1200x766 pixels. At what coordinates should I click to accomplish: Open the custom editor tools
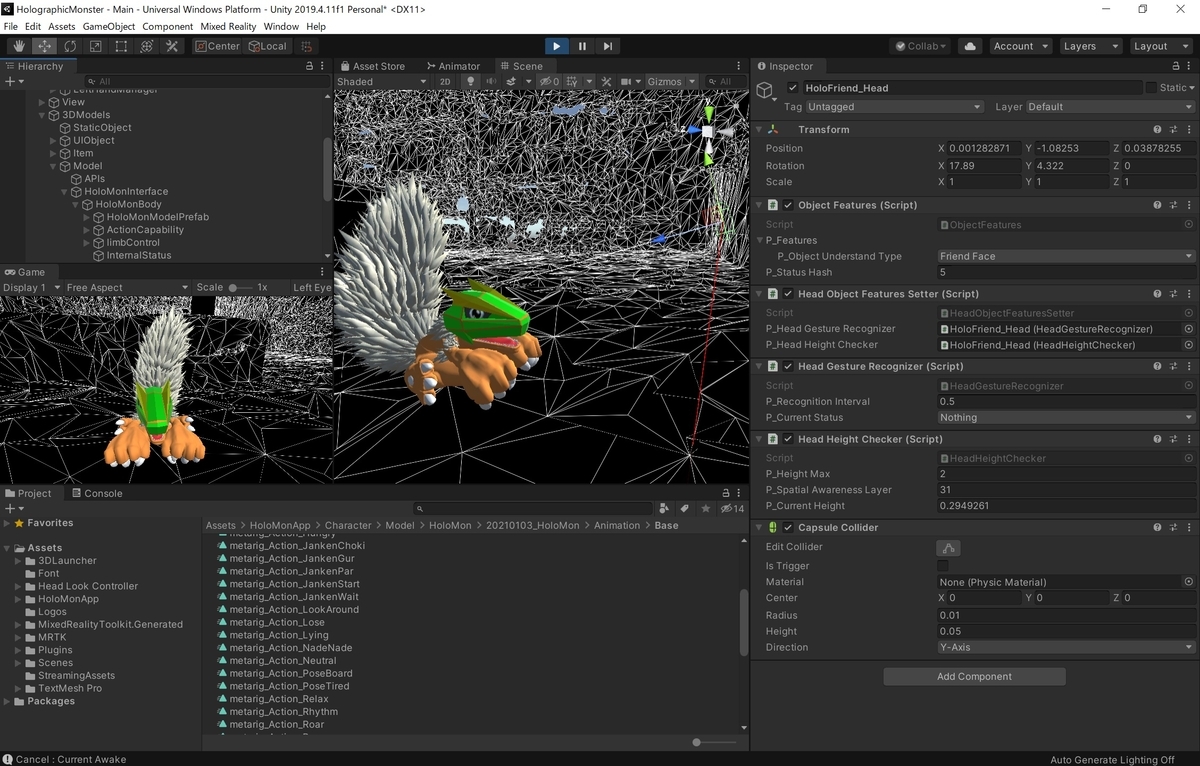pyautogui.click(x=172, y=46)
